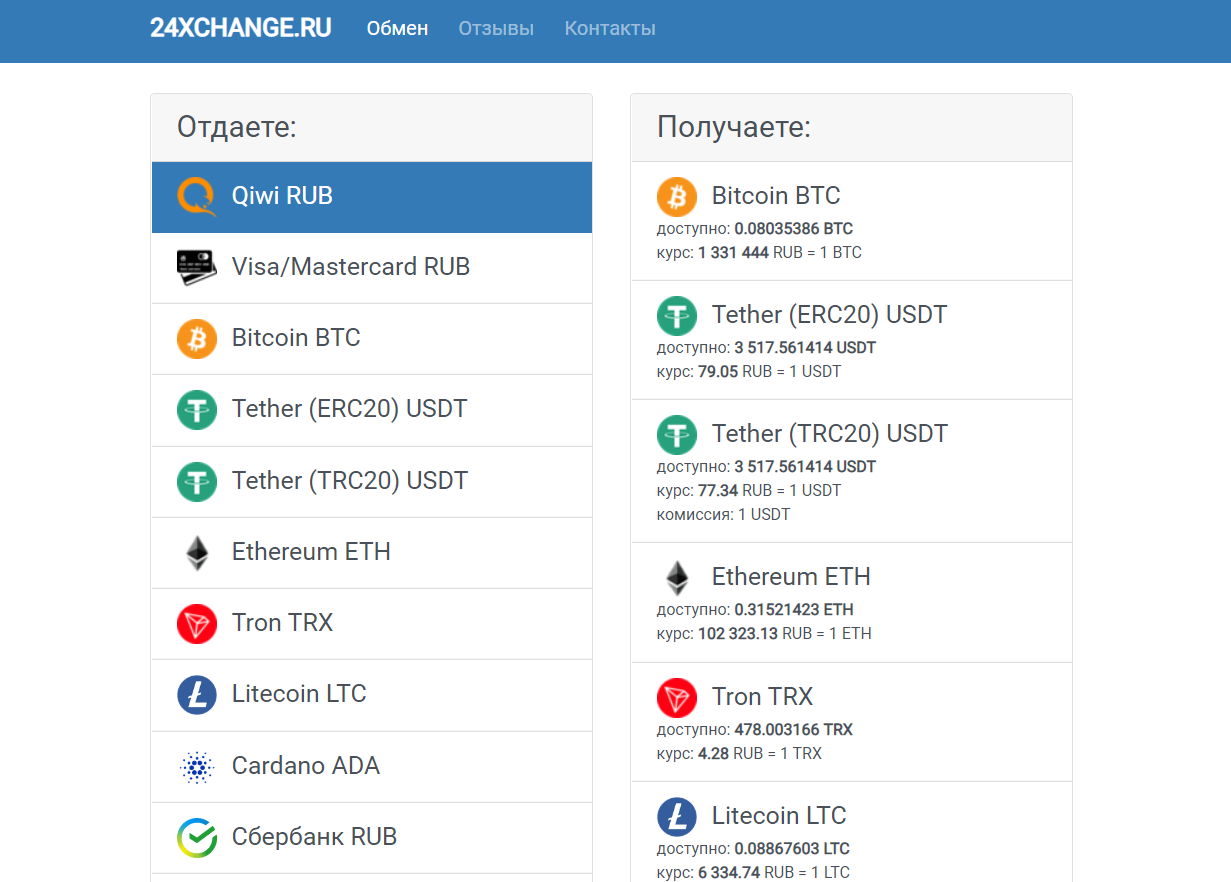Click Tron icon in Отдаете list
Viewport: 1231px width, 882px height.
point(197,623)
